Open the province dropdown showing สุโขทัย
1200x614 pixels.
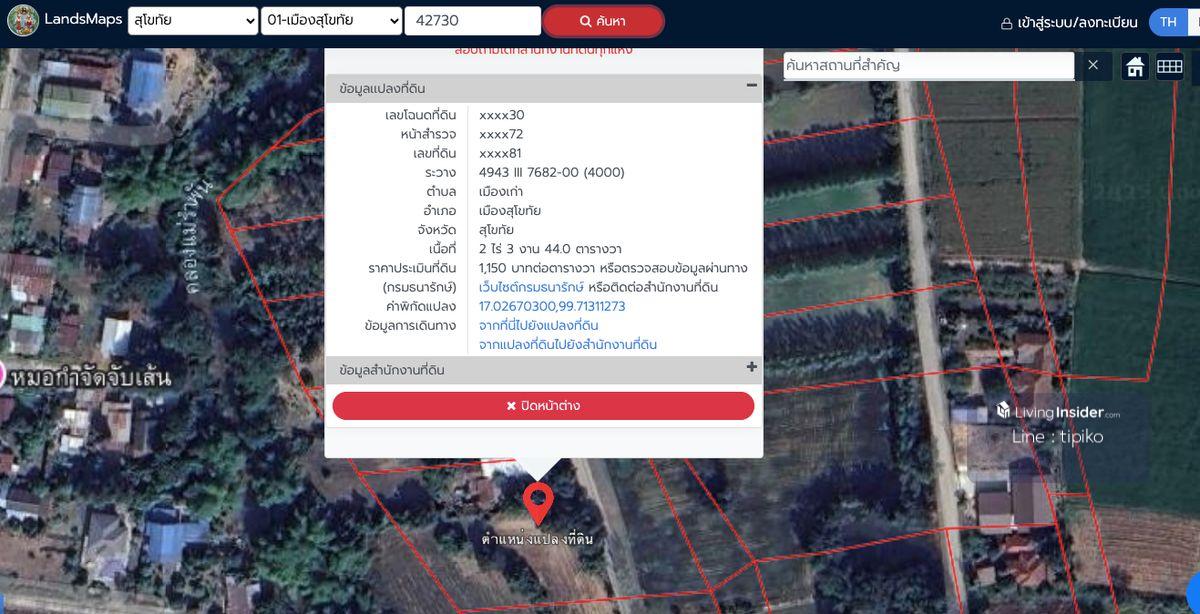tap(193, 21)
